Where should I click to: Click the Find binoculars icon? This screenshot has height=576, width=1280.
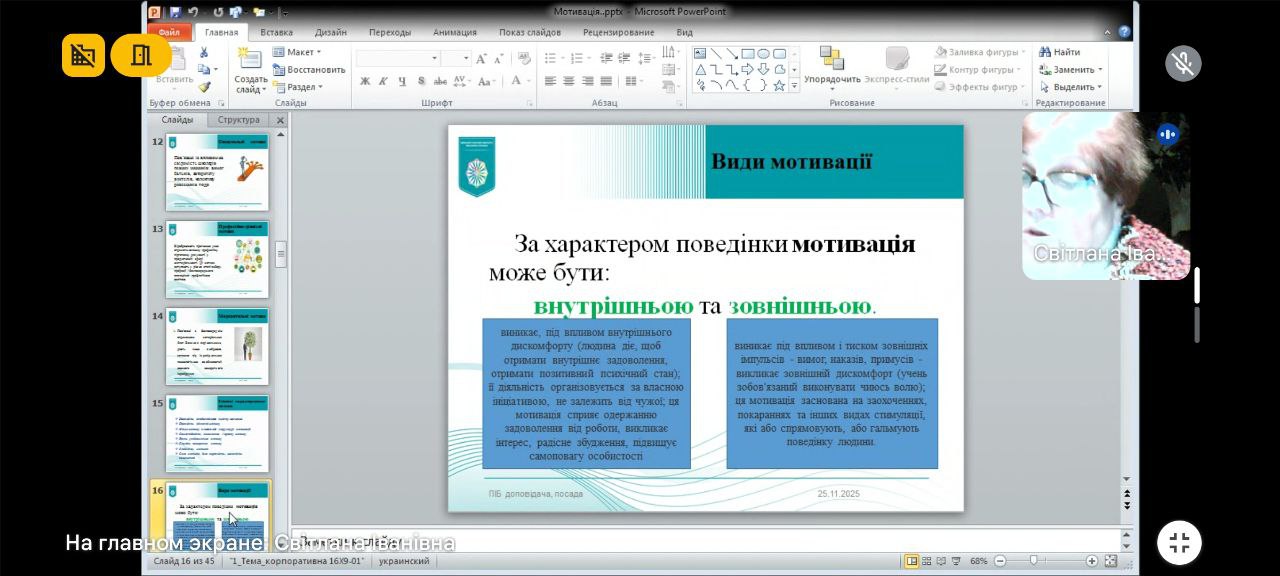[x=1045, y=52]
